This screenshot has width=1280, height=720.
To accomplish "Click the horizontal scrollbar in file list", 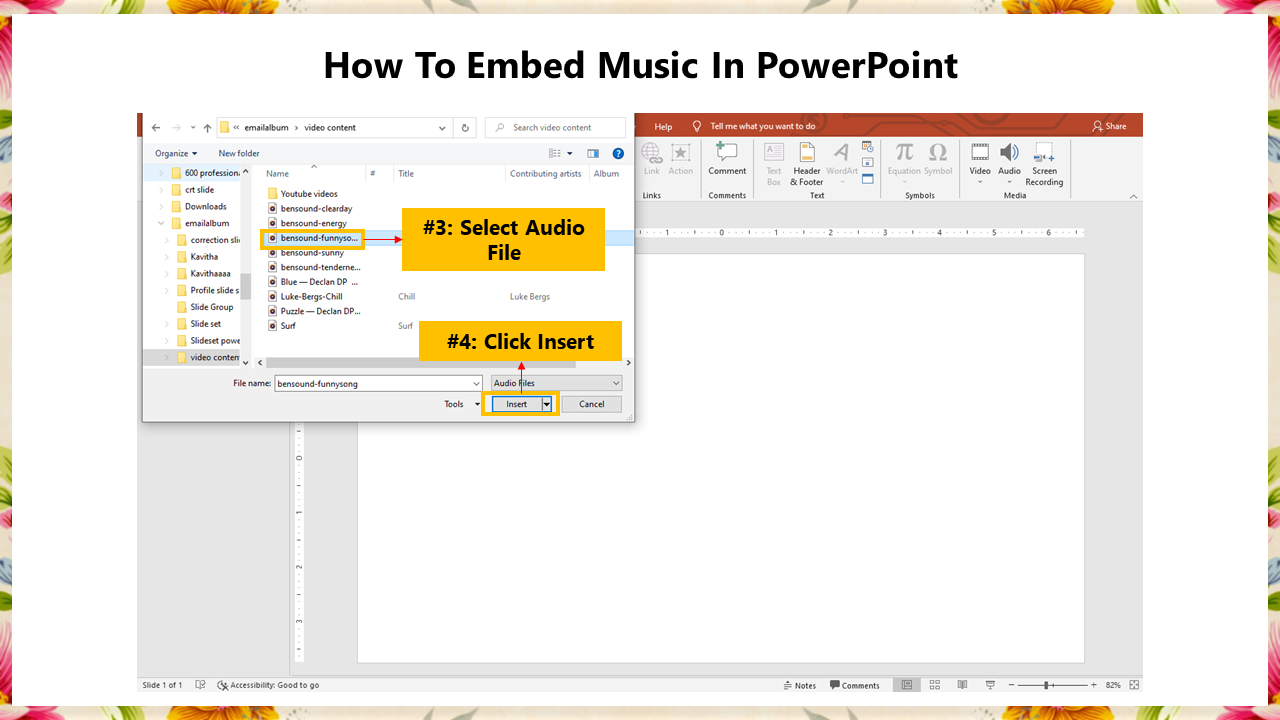I will tap(422, 362).
